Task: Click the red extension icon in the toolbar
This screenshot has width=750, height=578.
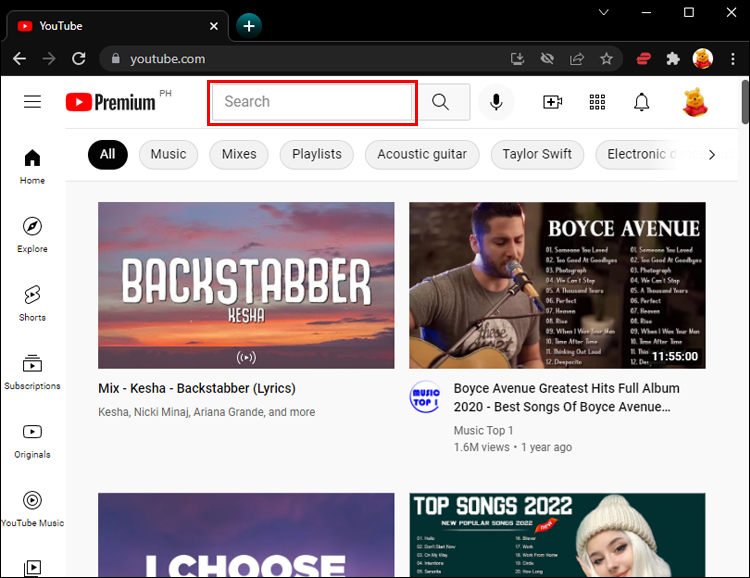Action: point(643,59)
